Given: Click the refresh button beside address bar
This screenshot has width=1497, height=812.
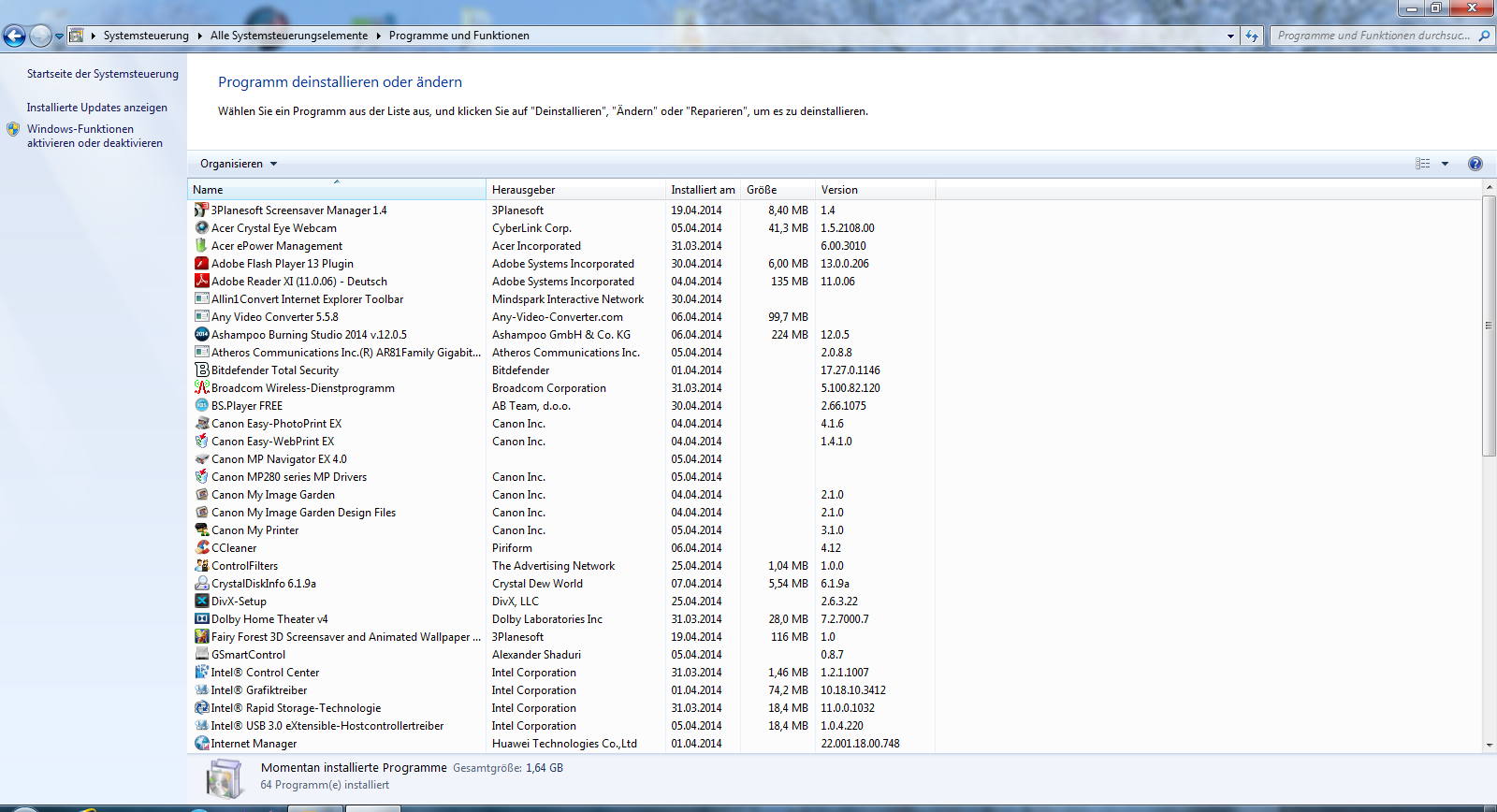Looking at the screenshot, I should (x=1252, y=36).
